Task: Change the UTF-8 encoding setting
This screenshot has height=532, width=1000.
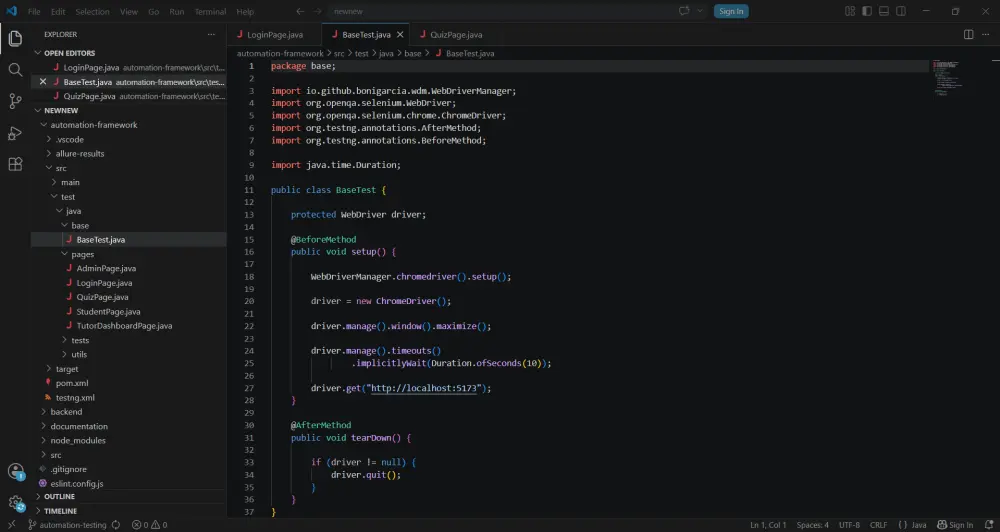Action: (x=849, y=525)
